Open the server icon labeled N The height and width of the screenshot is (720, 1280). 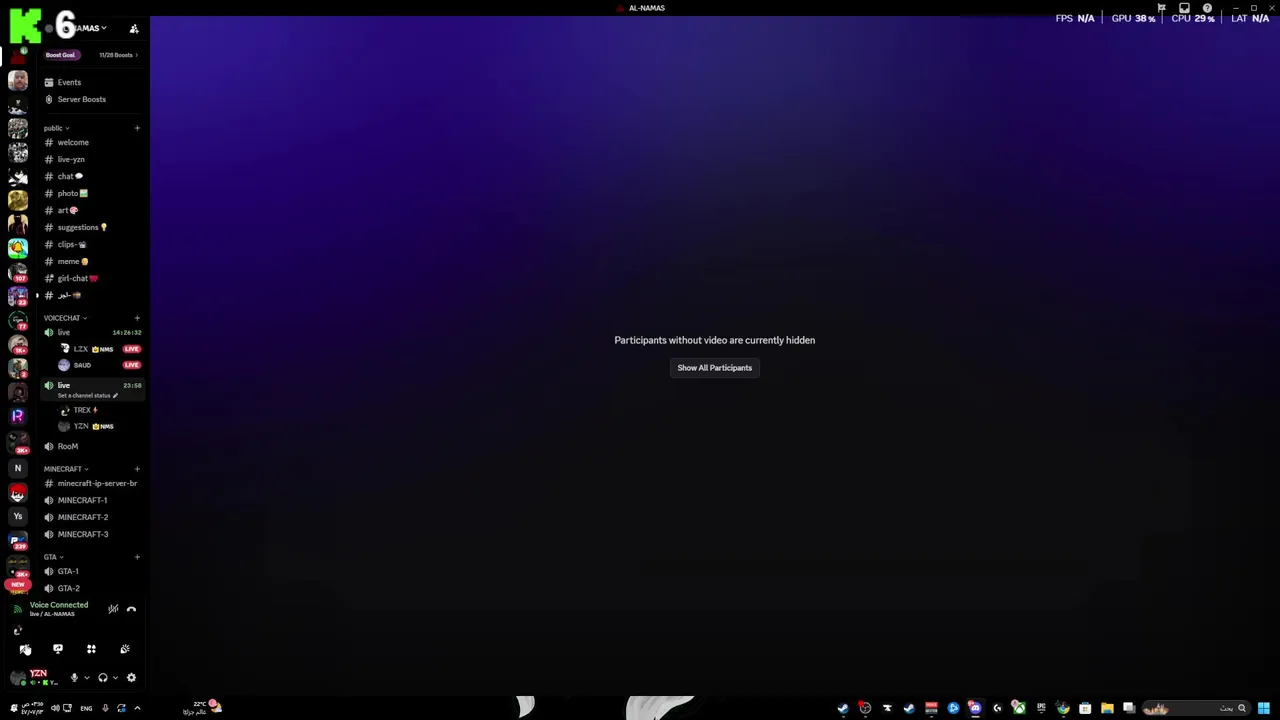(18, 468)
